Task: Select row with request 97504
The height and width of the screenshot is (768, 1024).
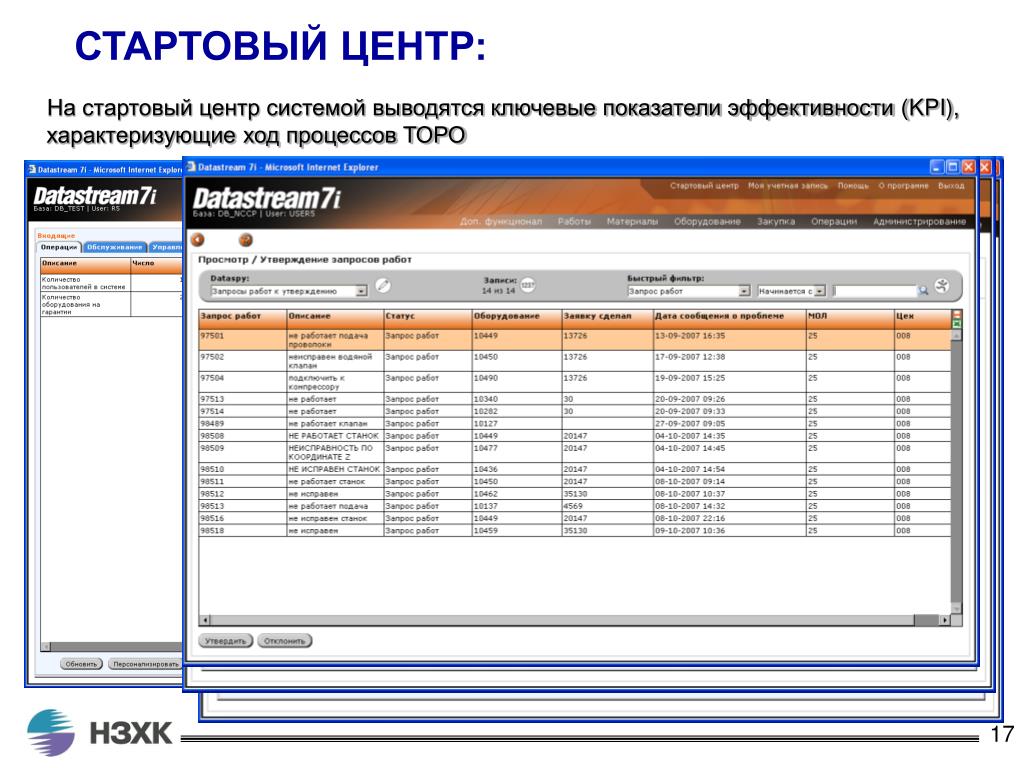Action: [x=575, y=382]
